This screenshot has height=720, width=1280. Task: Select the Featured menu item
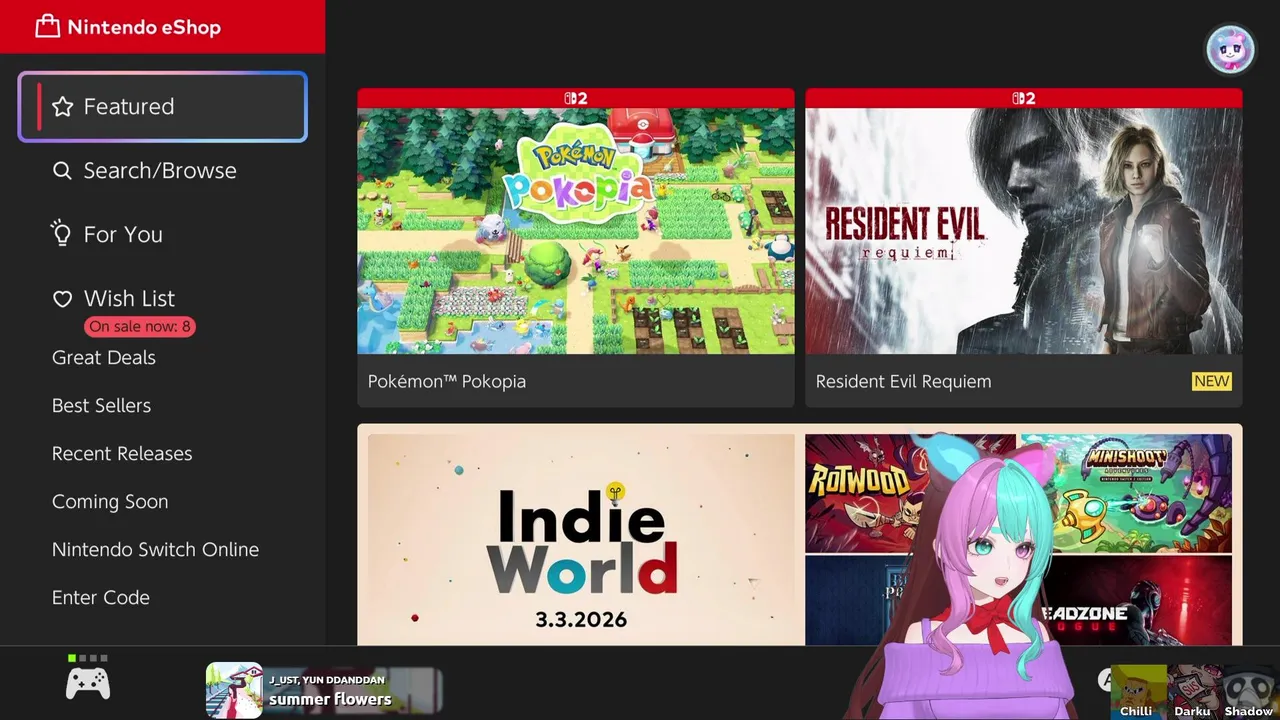tap(162, 107)
